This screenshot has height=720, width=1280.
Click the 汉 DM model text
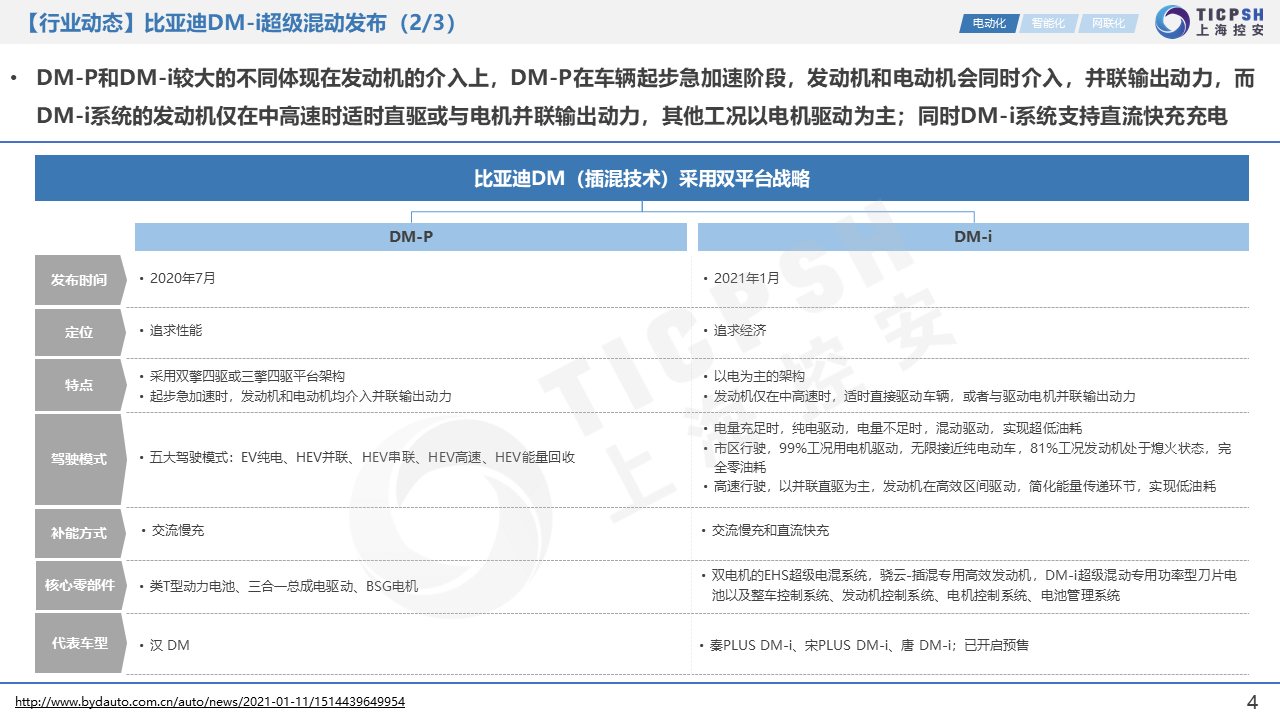tap(169, 645)
